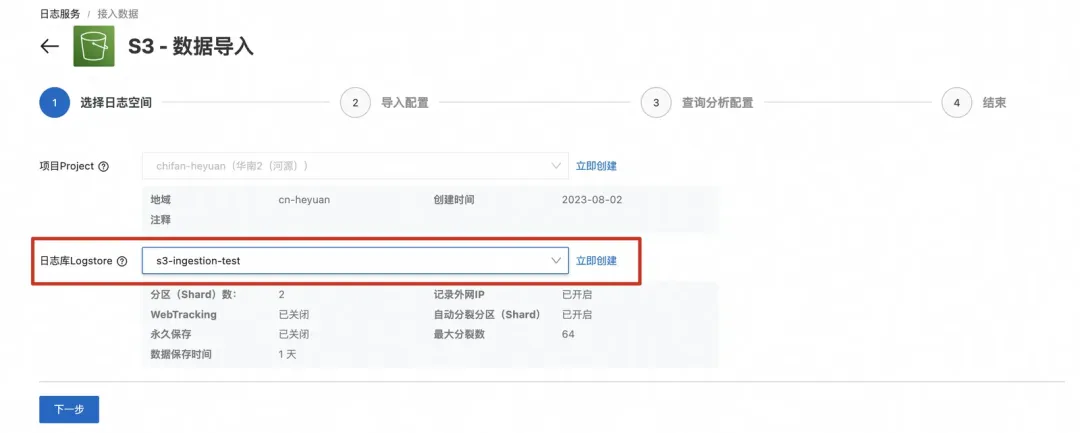Click 立即创建 link beside Project
The width and height of the screenshot is (1080, 433).
[x=596, y=166]
